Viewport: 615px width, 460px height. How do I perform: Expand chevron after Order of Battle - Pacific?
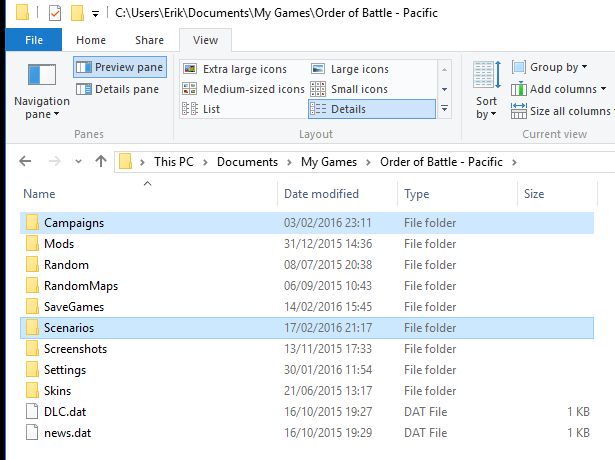(x=514, y=162)
